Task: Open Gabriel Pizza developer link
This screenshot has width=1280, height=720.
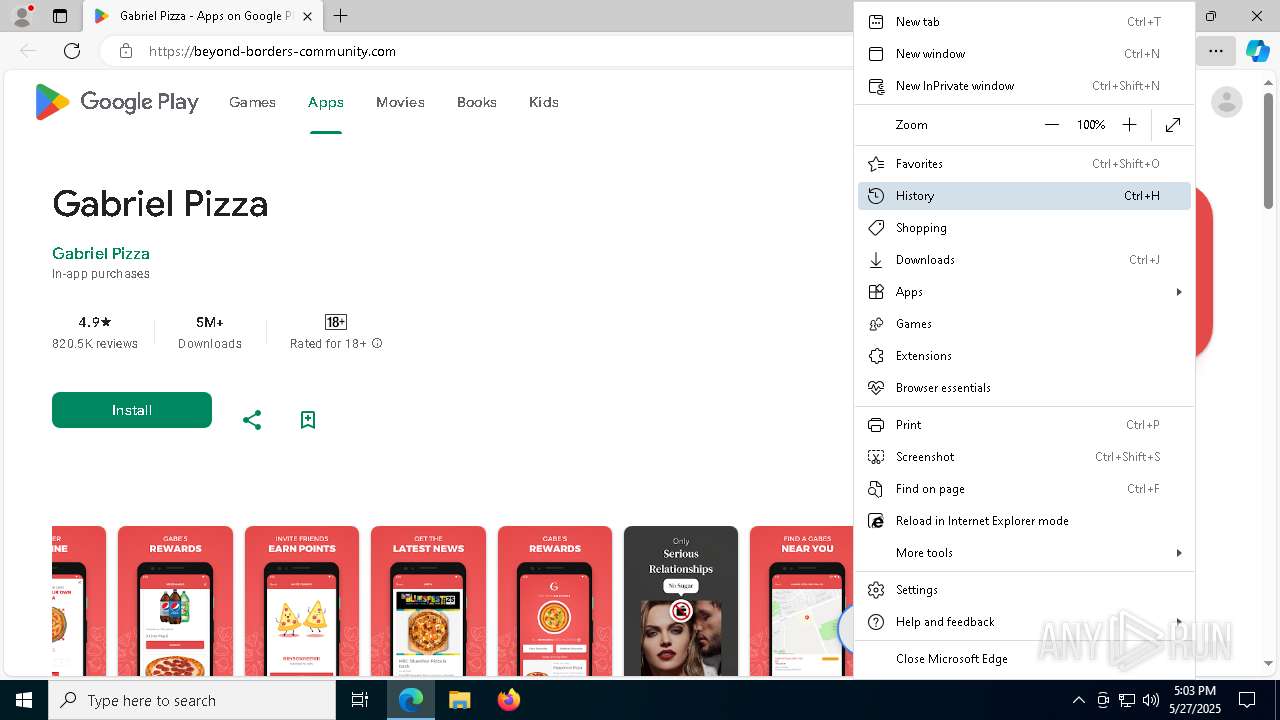Action: pos(101,254)
